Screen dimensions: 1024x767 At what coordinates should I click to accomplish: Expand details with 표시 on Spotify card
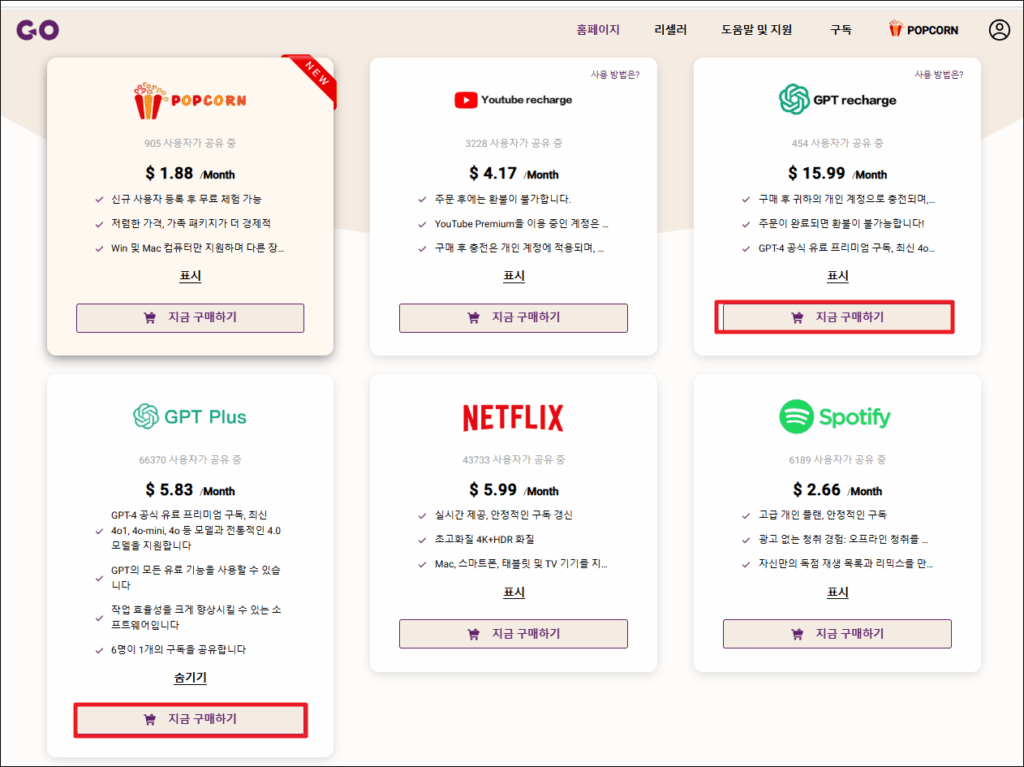[x=838, y=592]
